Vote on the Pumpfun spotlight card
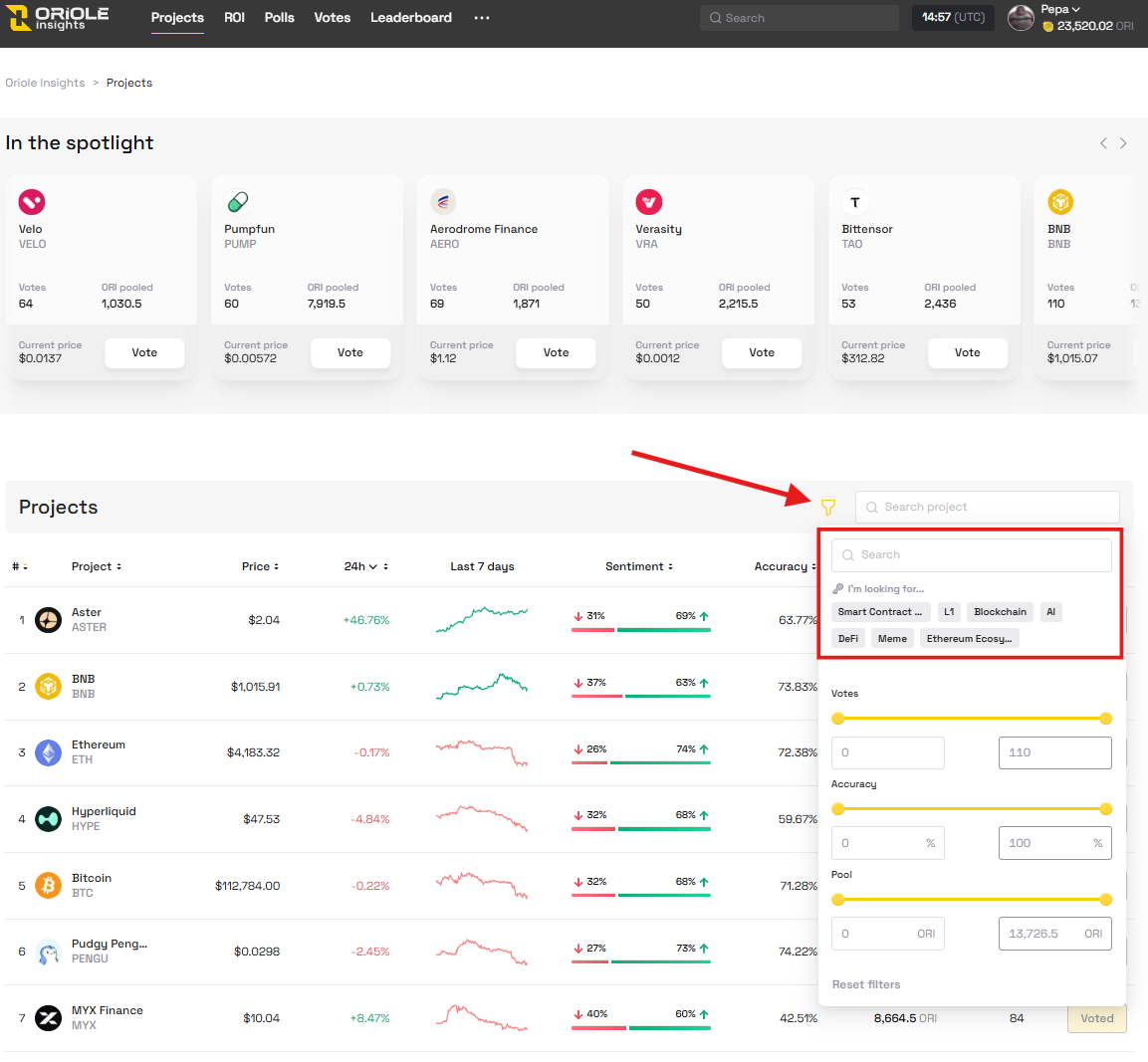Image resolution: width=1148 pixels, height=1062 pixels. point(349,352)
